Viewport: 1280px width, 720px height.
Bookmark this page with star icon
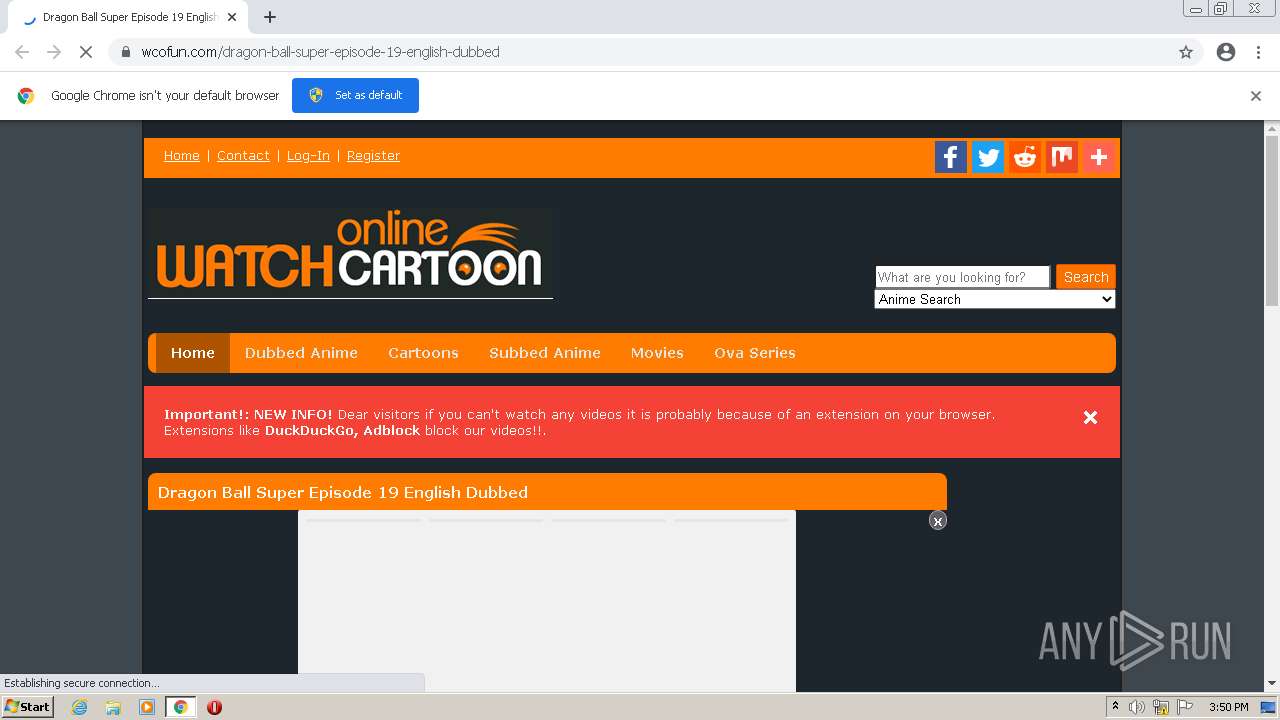[1186, 52]
